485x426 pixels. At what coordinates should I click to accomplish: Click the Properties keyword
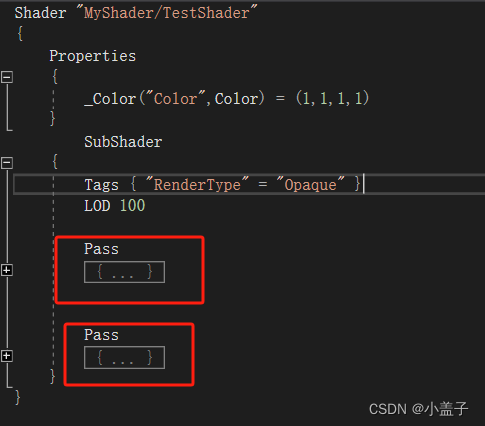93,56
